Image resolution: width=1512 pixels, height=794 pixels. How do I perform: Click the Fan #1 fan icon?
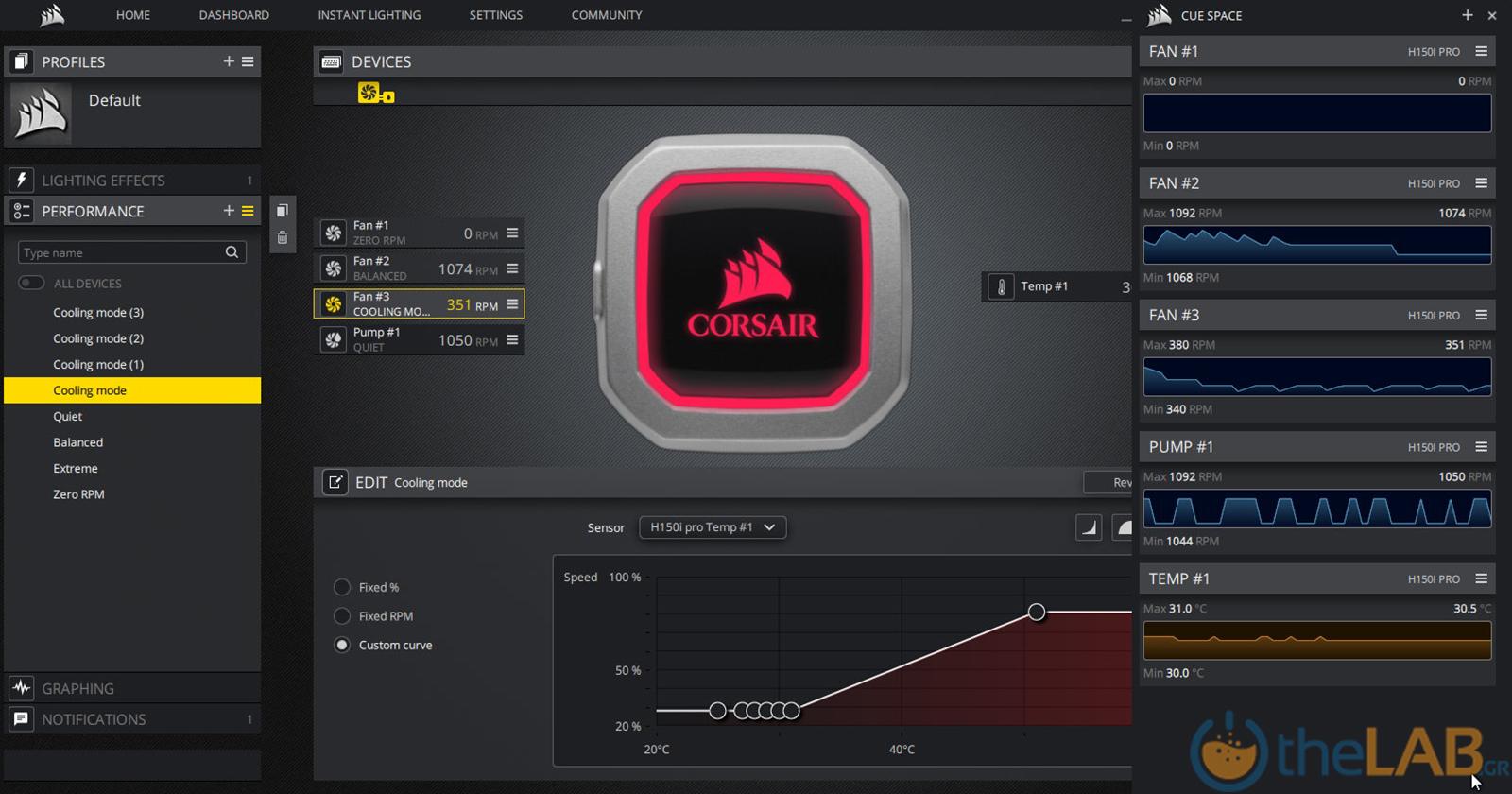click(333, 233)
